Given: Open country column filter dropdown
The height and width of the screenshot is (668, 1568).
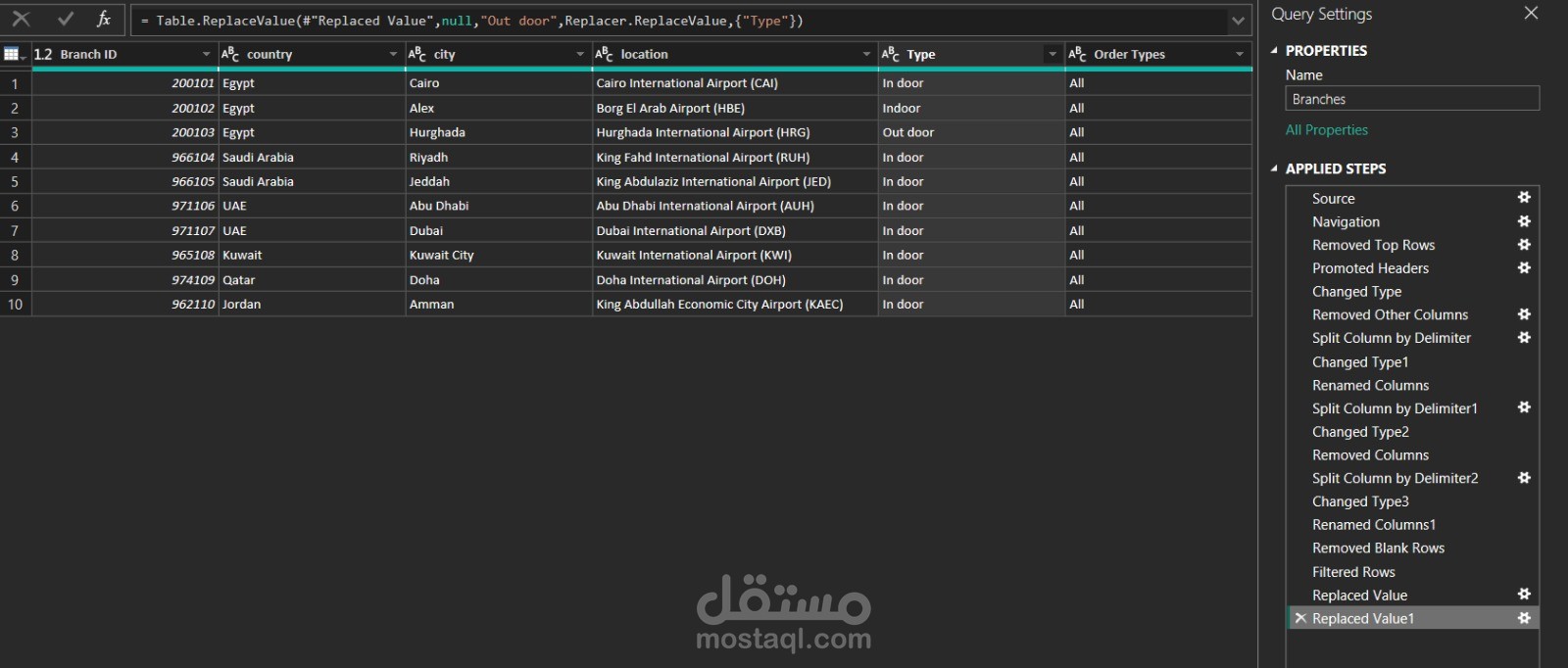Looking at the screenshot, I should pos(393,54).
